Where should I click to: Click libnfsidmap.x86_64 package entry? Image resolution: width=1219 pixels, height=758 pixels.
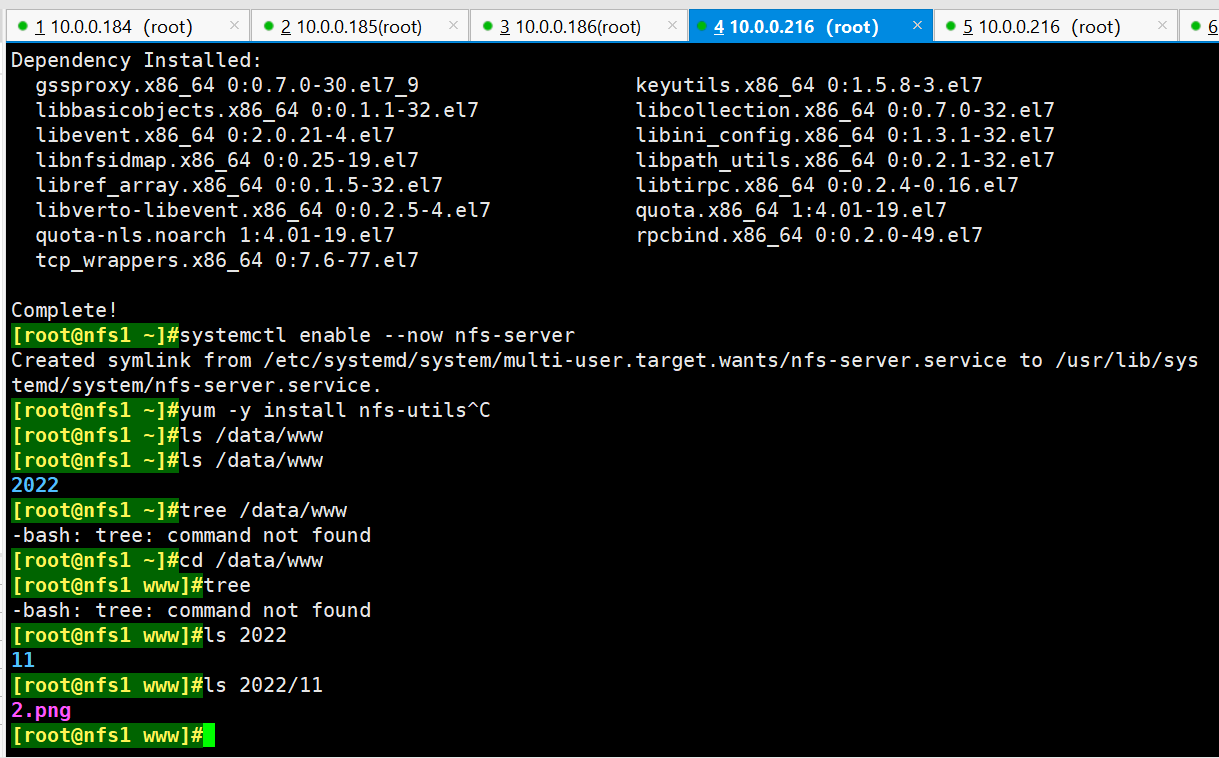[x=227, y=160]
